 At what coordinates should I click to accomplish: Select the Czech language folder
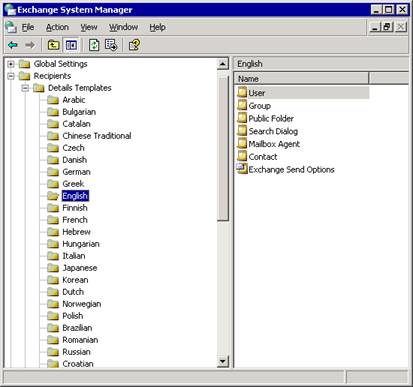(73, 148)
